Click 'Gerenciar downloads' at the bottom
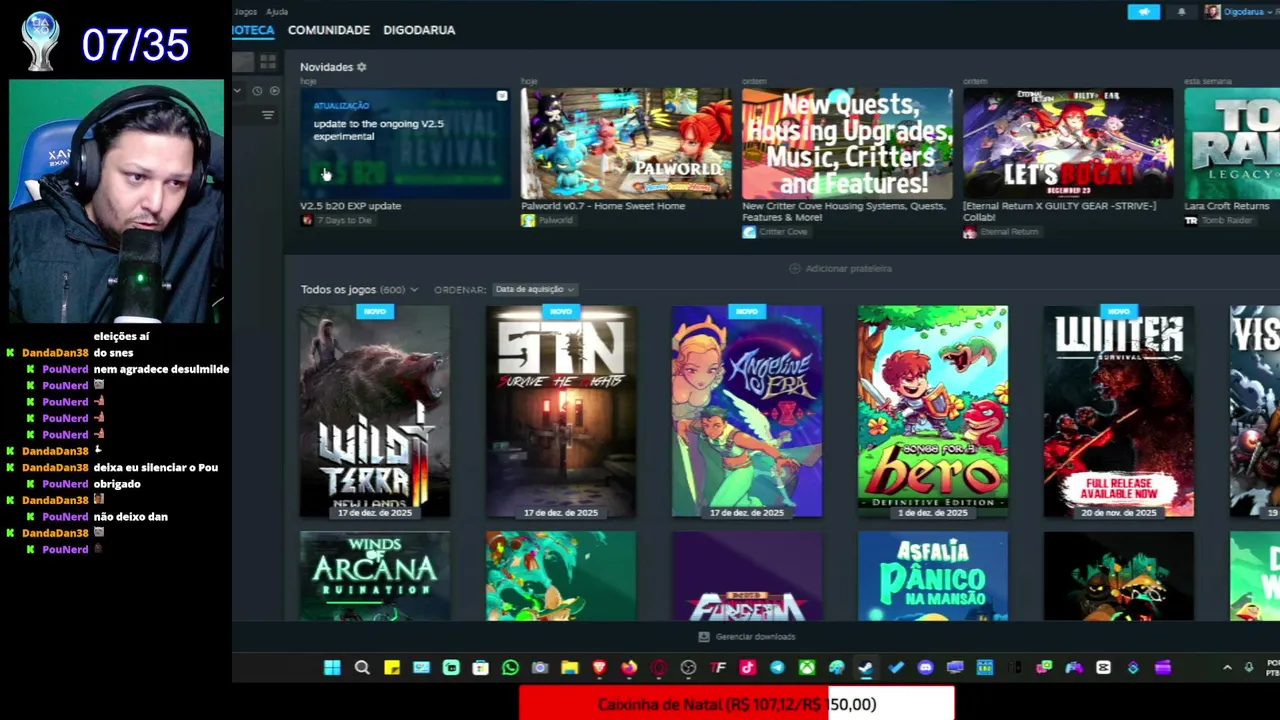The height and width of the screenshot is (720, 1280). tap(746, 637)
